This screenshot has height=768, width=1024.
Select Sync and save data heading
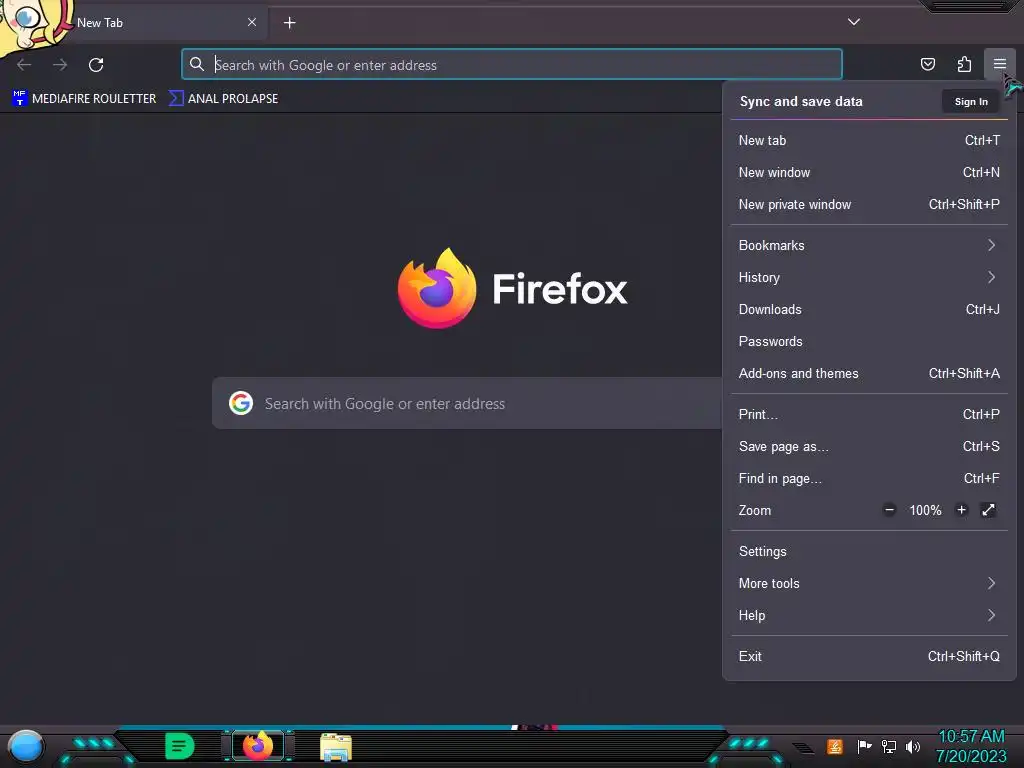tap(801, 101)
